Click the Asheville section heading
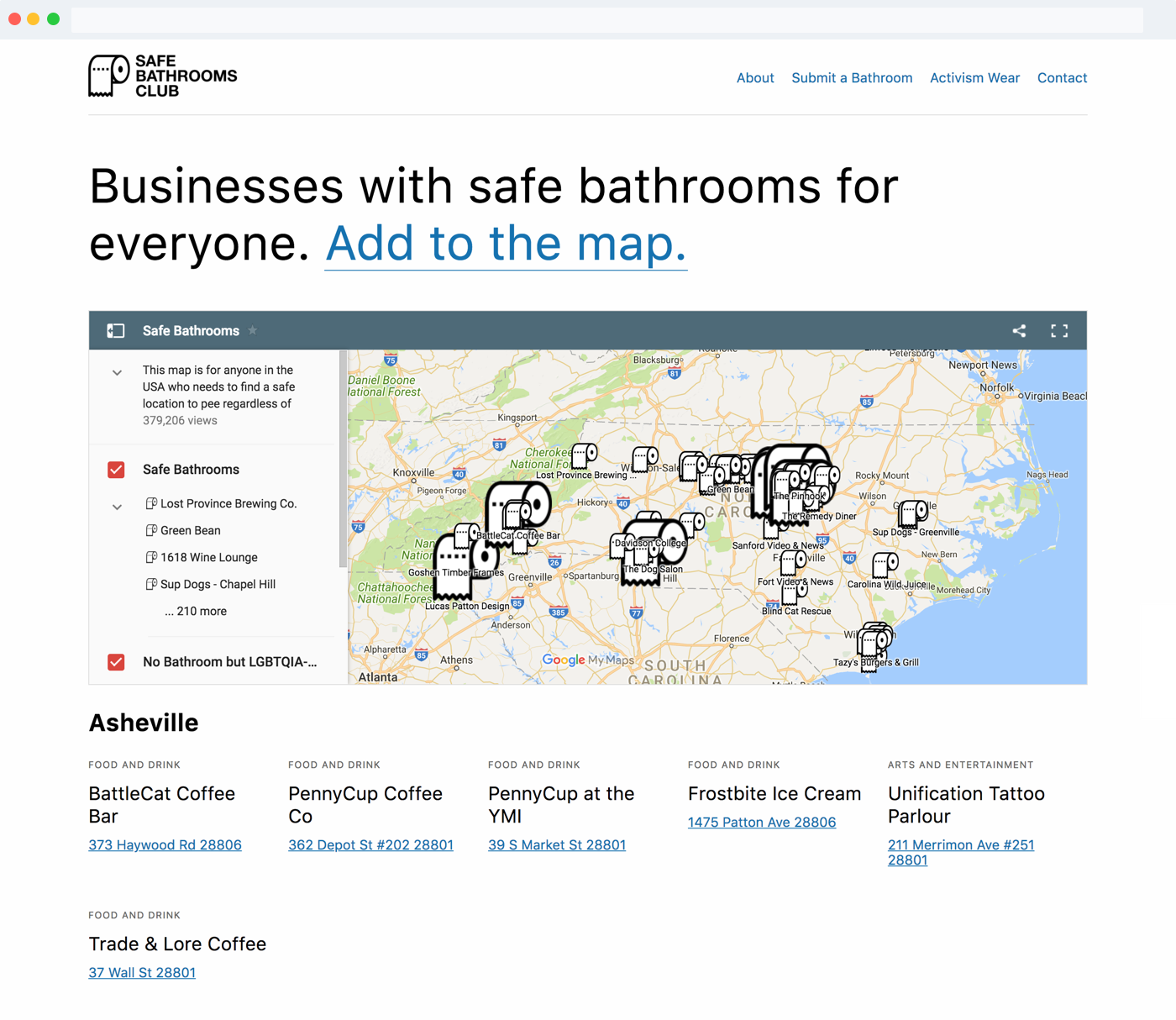 144,723
